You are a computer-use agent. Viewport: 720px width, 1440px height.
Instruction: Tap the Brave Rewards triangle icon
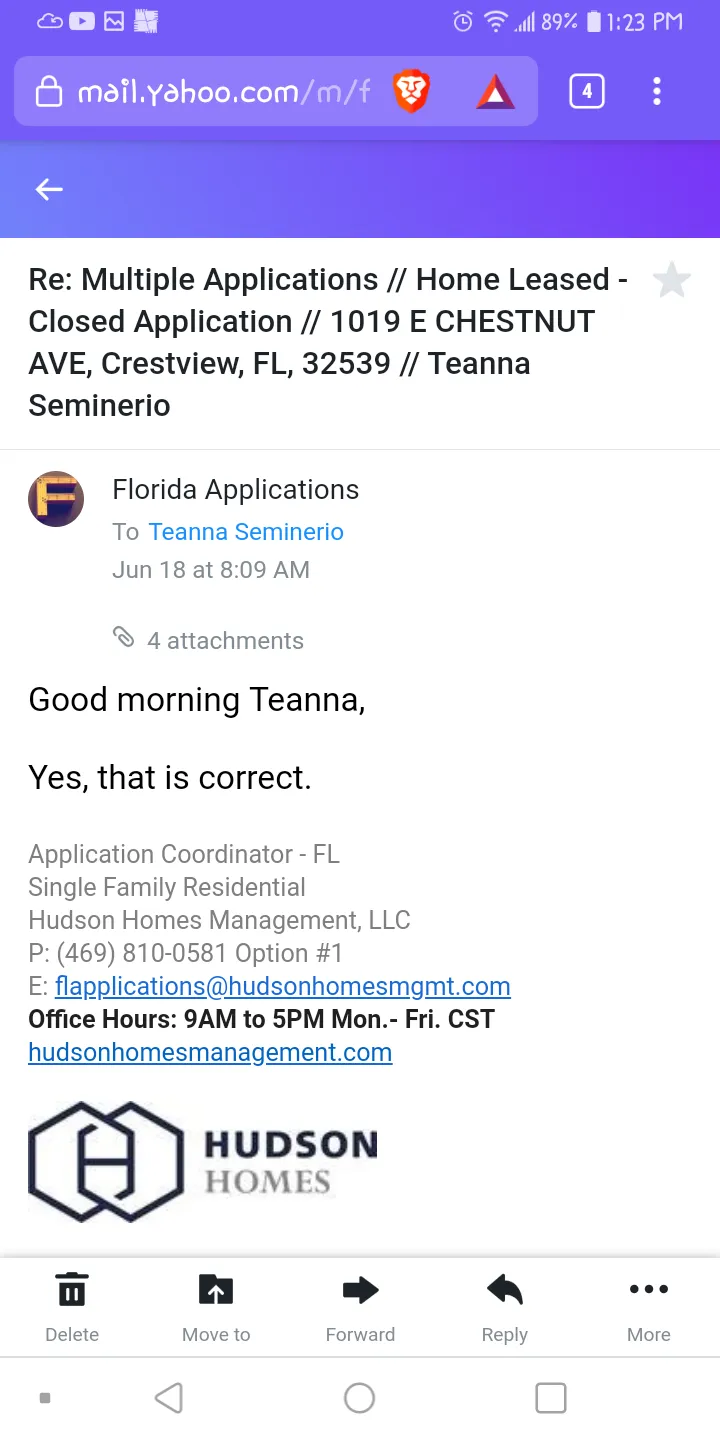click(495, 93)
